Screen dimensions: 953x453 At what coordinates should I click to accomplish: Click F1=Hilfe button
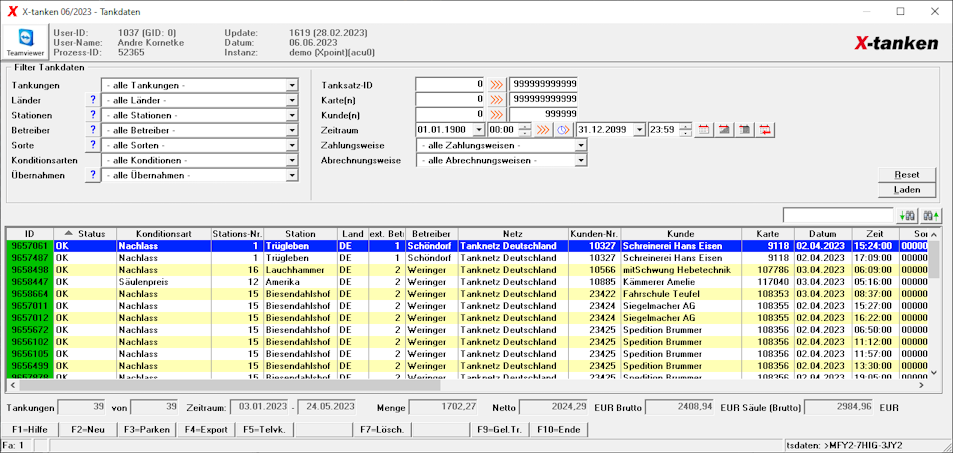30,429
